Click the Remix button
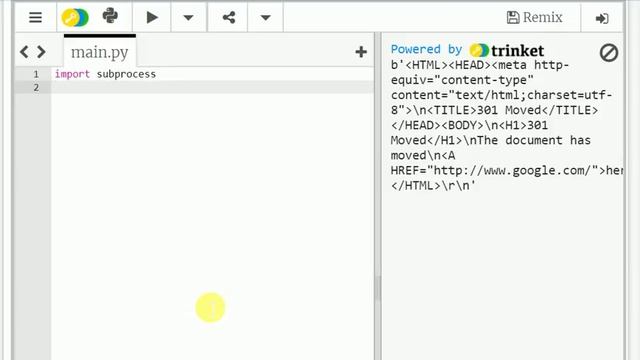This screenshot has height=360, width=640. tap(534, 17)
